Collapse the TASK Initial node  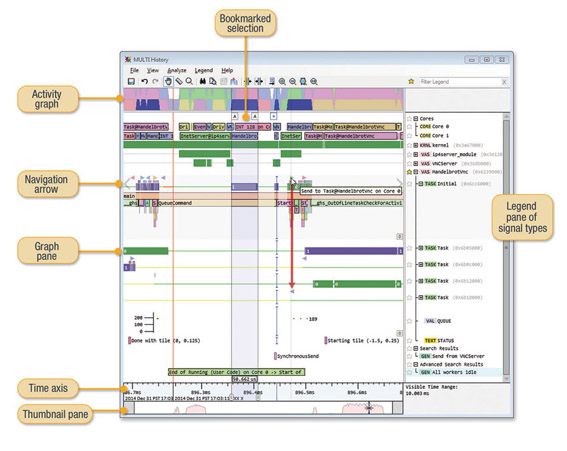[x=421, y=184]
